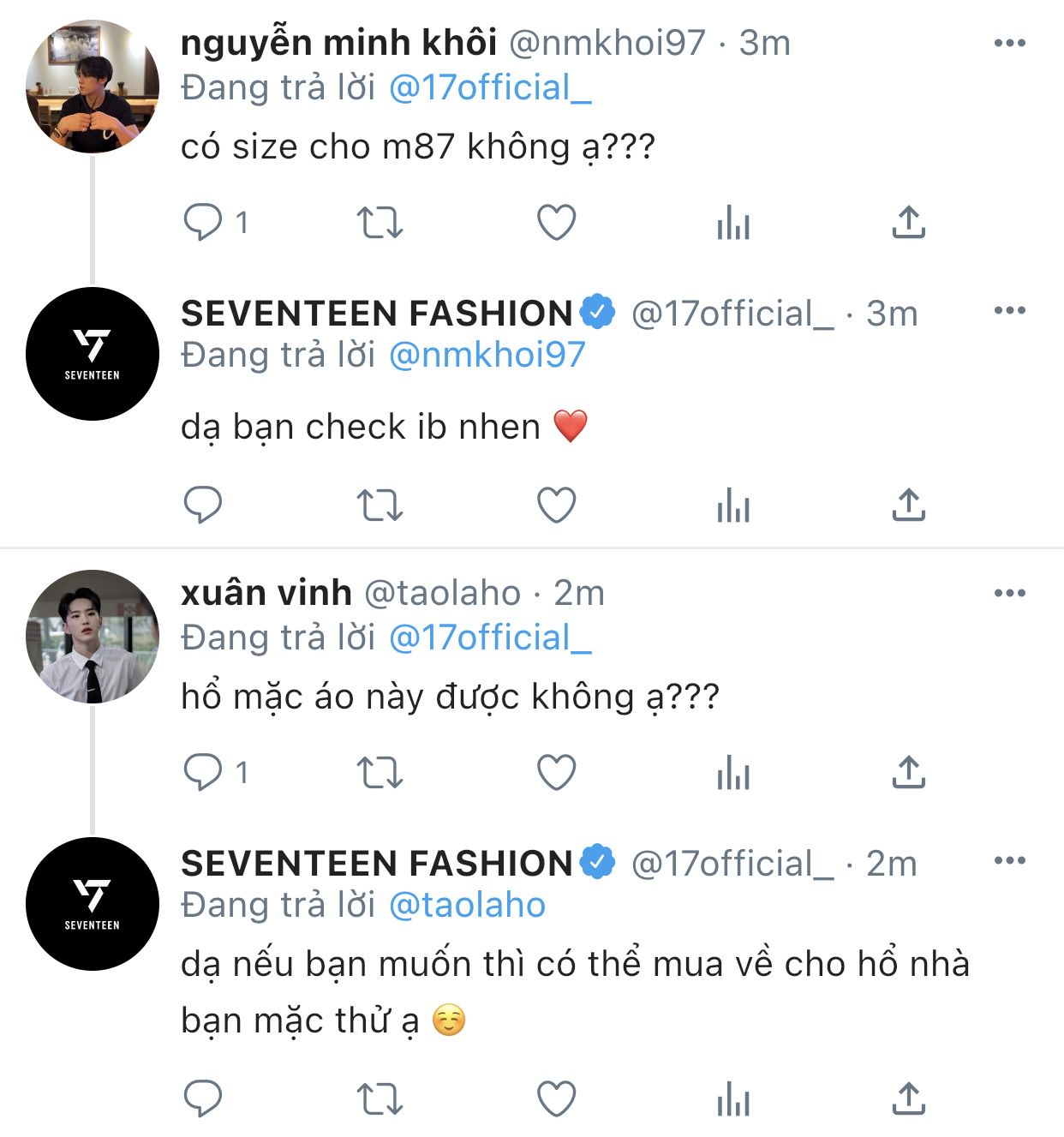
Task: Click the SEVENTEEN FASHION name on last reply
Action: click(377, 864)
